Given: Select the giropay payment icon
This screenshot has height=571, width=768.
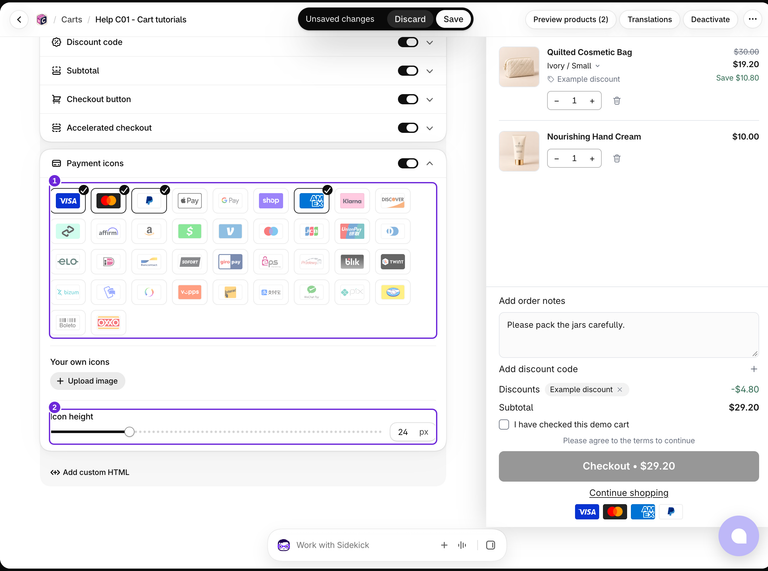Looking at the screenshot, I should (230, 262).
